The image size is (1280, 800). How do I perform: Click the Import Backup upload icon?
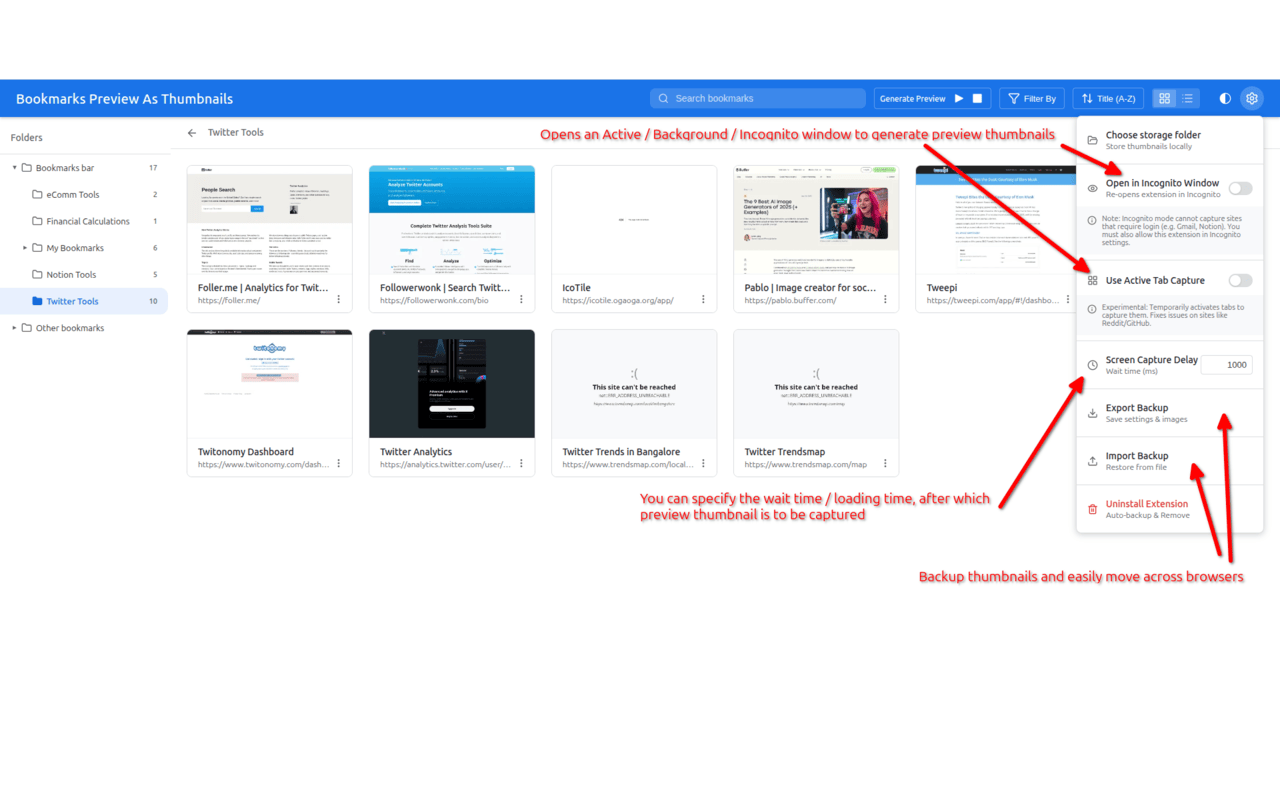[1092, 461]
